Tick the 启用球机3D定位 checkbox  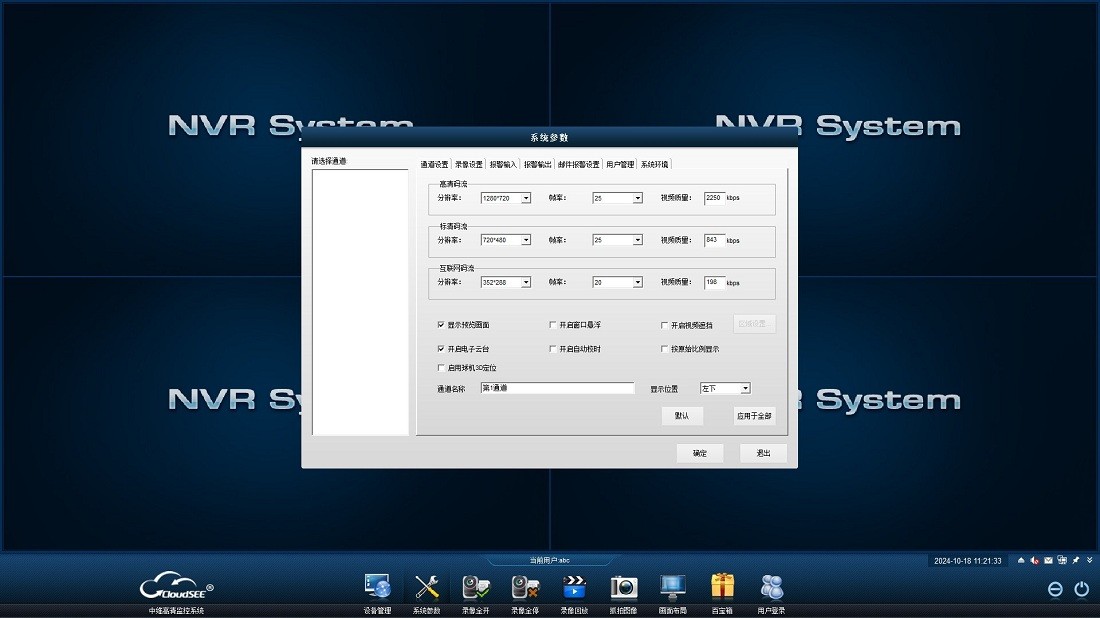(x=441, y=368)
